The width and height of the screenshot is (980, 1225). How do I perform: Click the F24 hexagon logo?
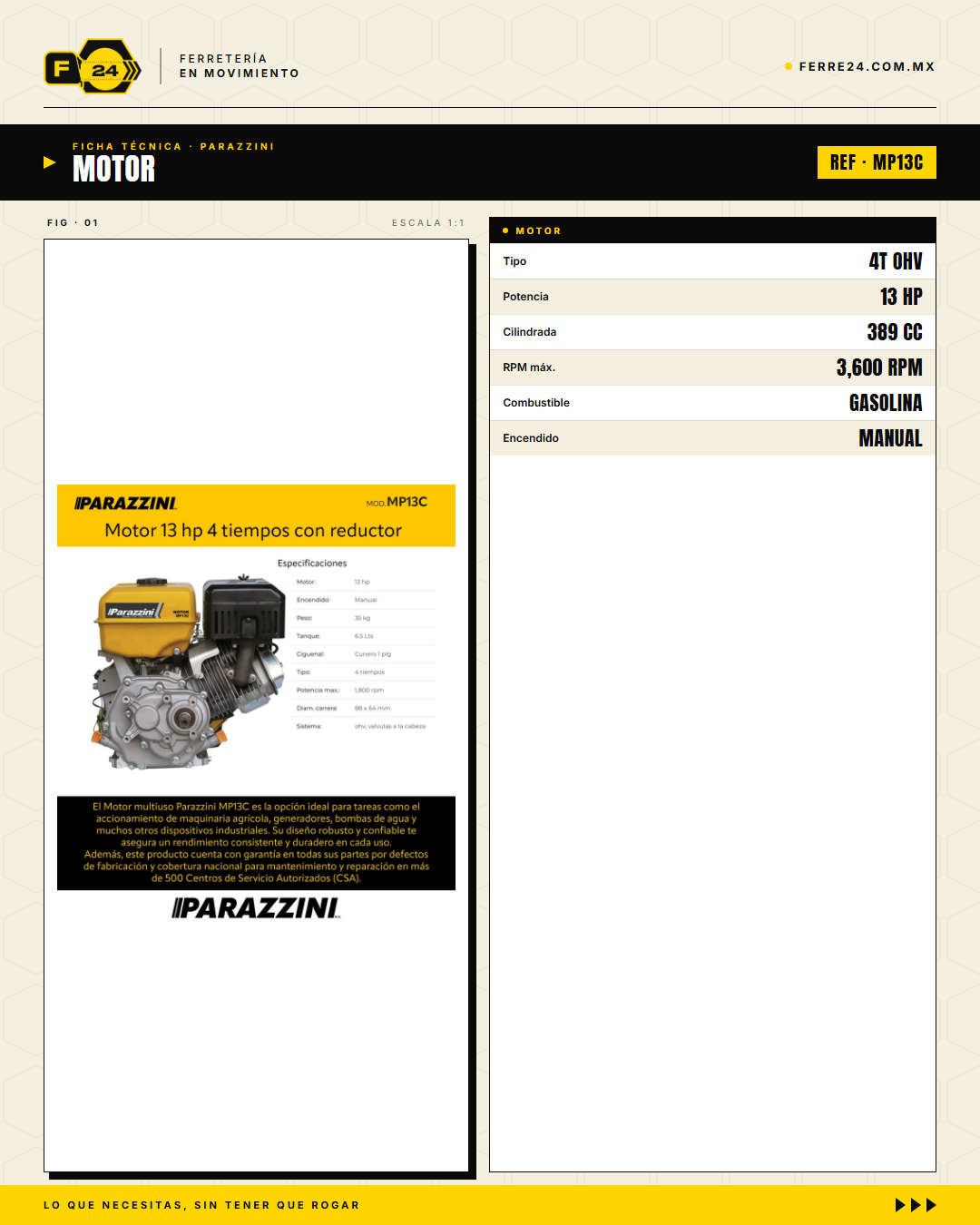93,66
